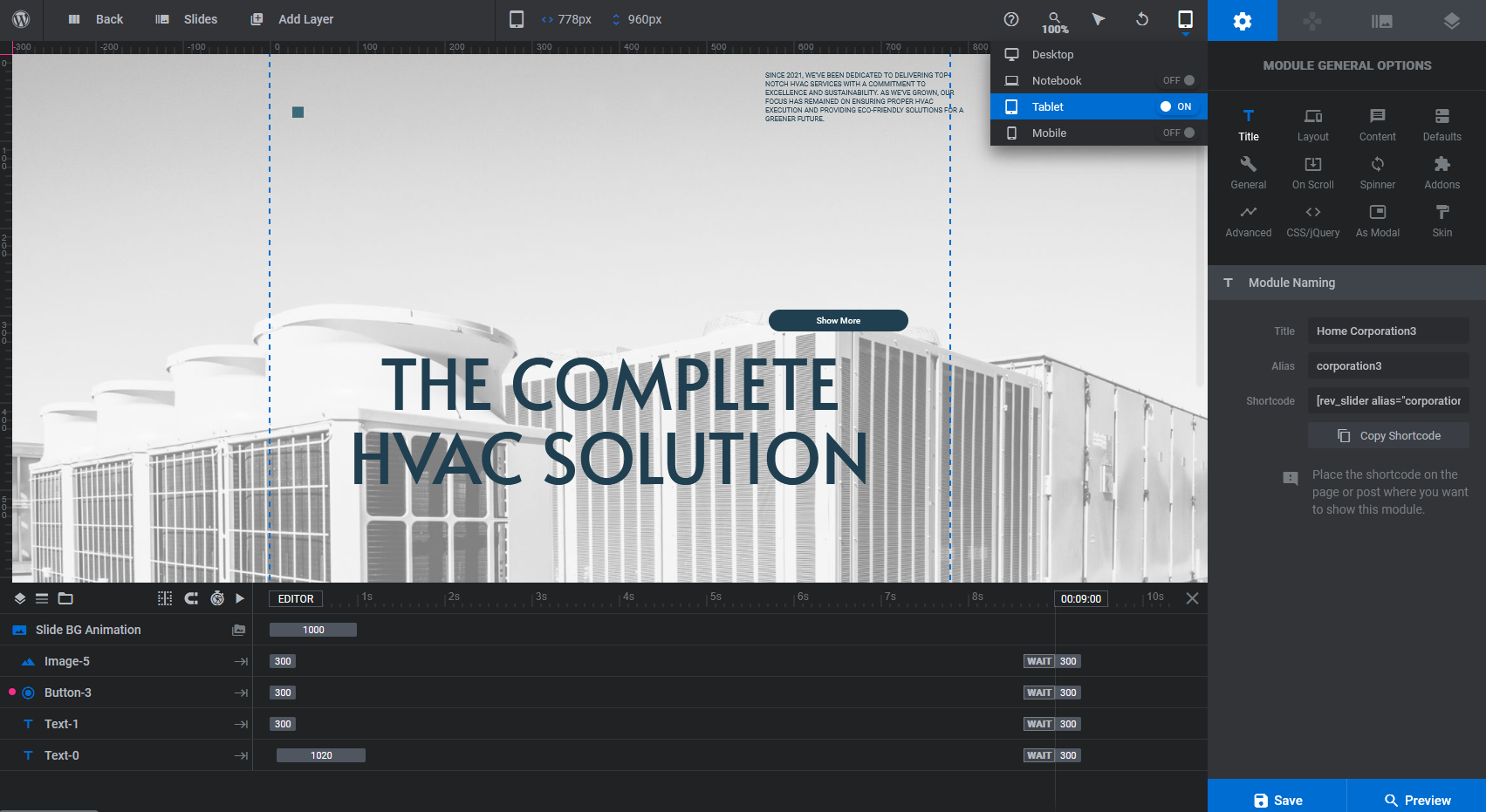Click the timeline folder icon
Image resolution: width=1486 pixels, height=812 pixels.
(65, 598)
